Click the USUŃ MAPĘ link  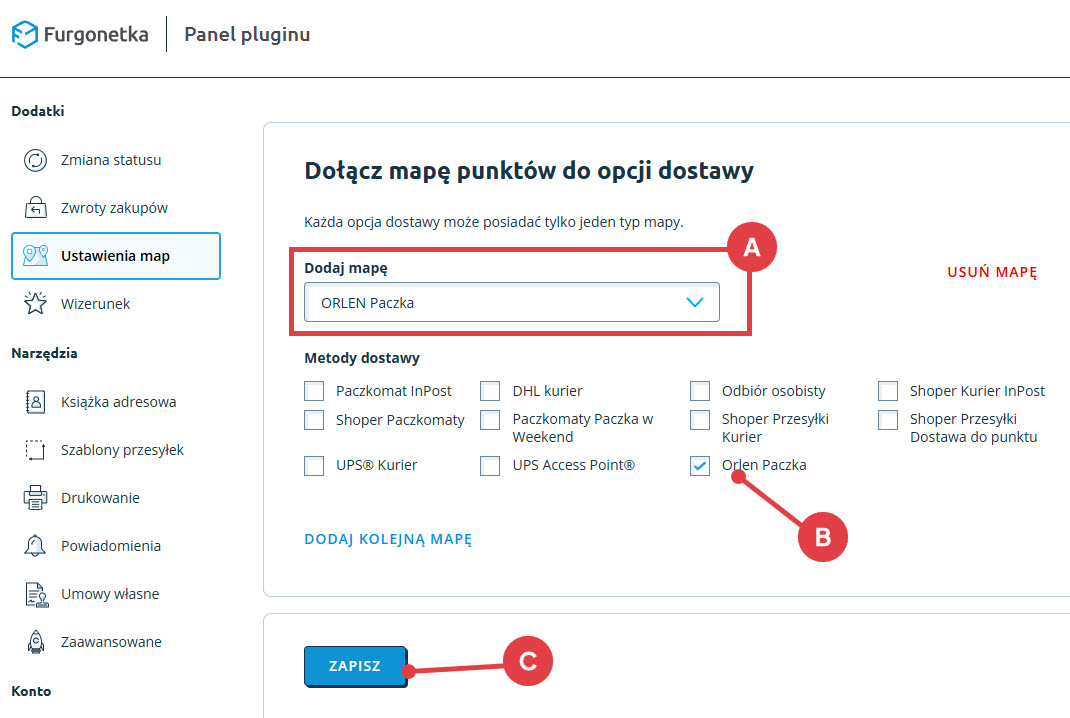(992, 272)
